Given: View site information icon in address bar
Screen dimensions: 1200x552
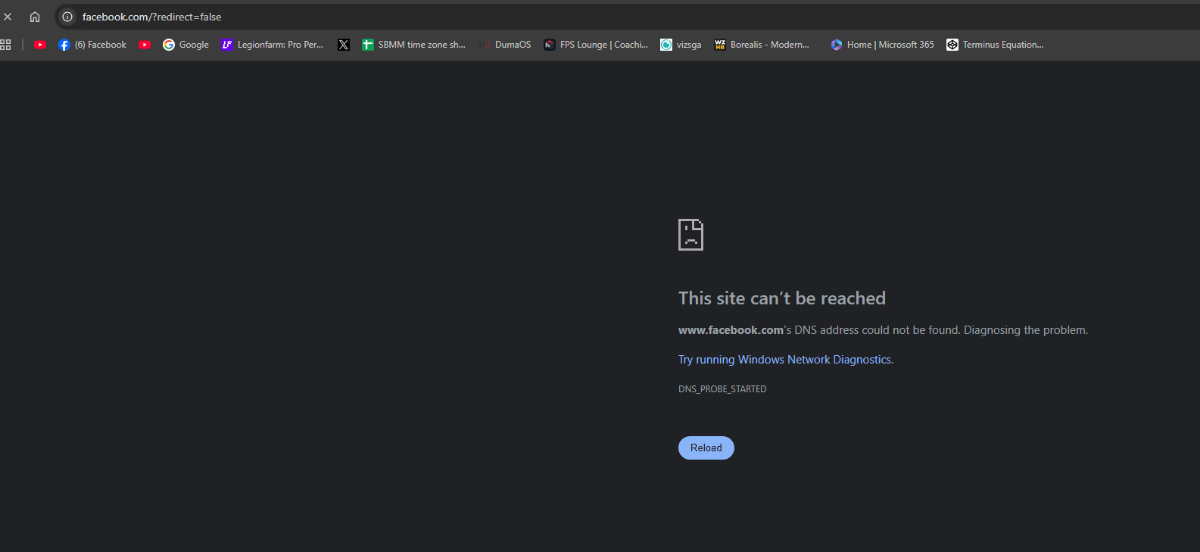Looking at the screenshot, I should (x=68, y=17).
